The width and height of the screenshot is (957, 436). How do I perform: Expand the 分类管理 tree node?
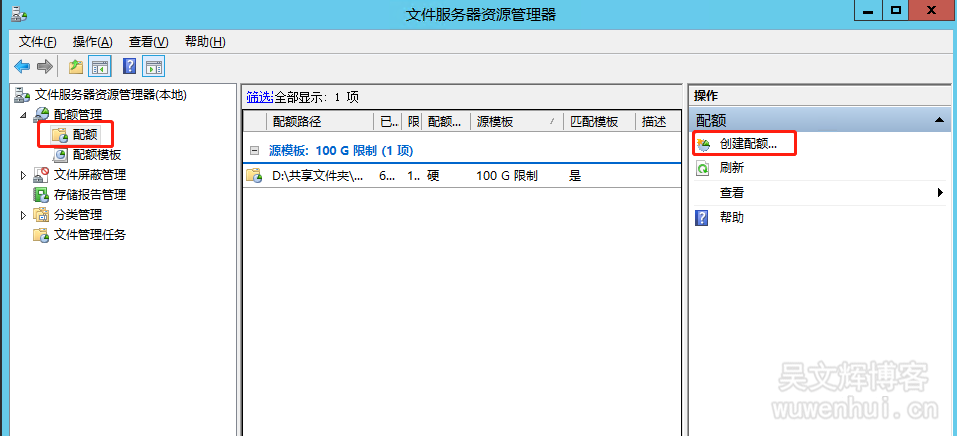[24, 215]
